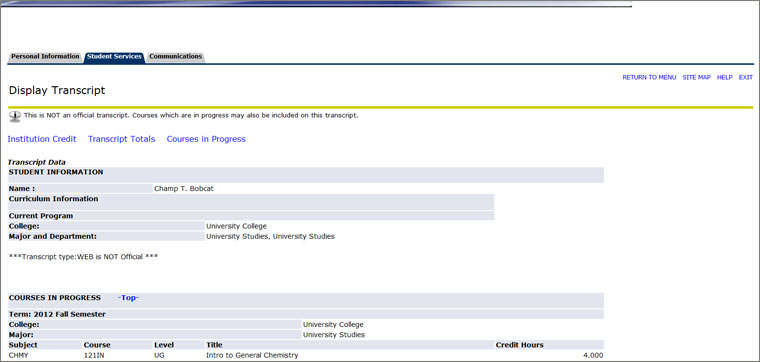This screenshot has width=760, height=362.
Task: Select the University Studies, University Studies value
Action: [x=270, y=237]
